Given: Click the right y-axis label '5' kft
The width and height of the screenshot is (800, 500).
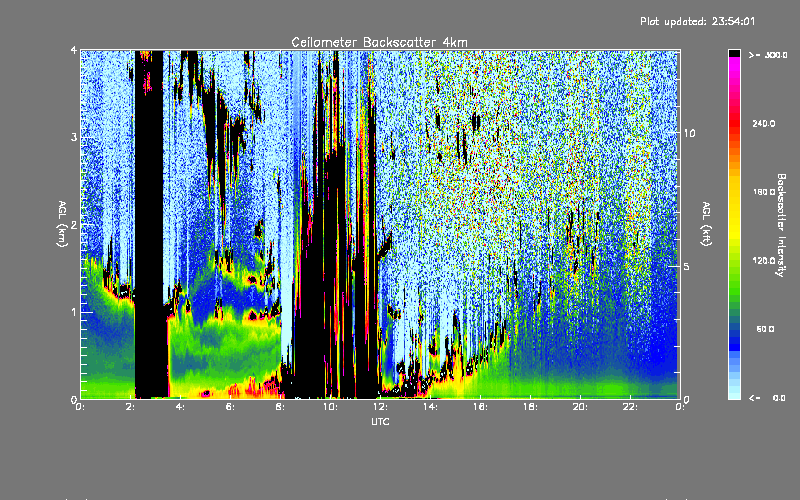Looking at the screenshot, I should tap(687, 266).
